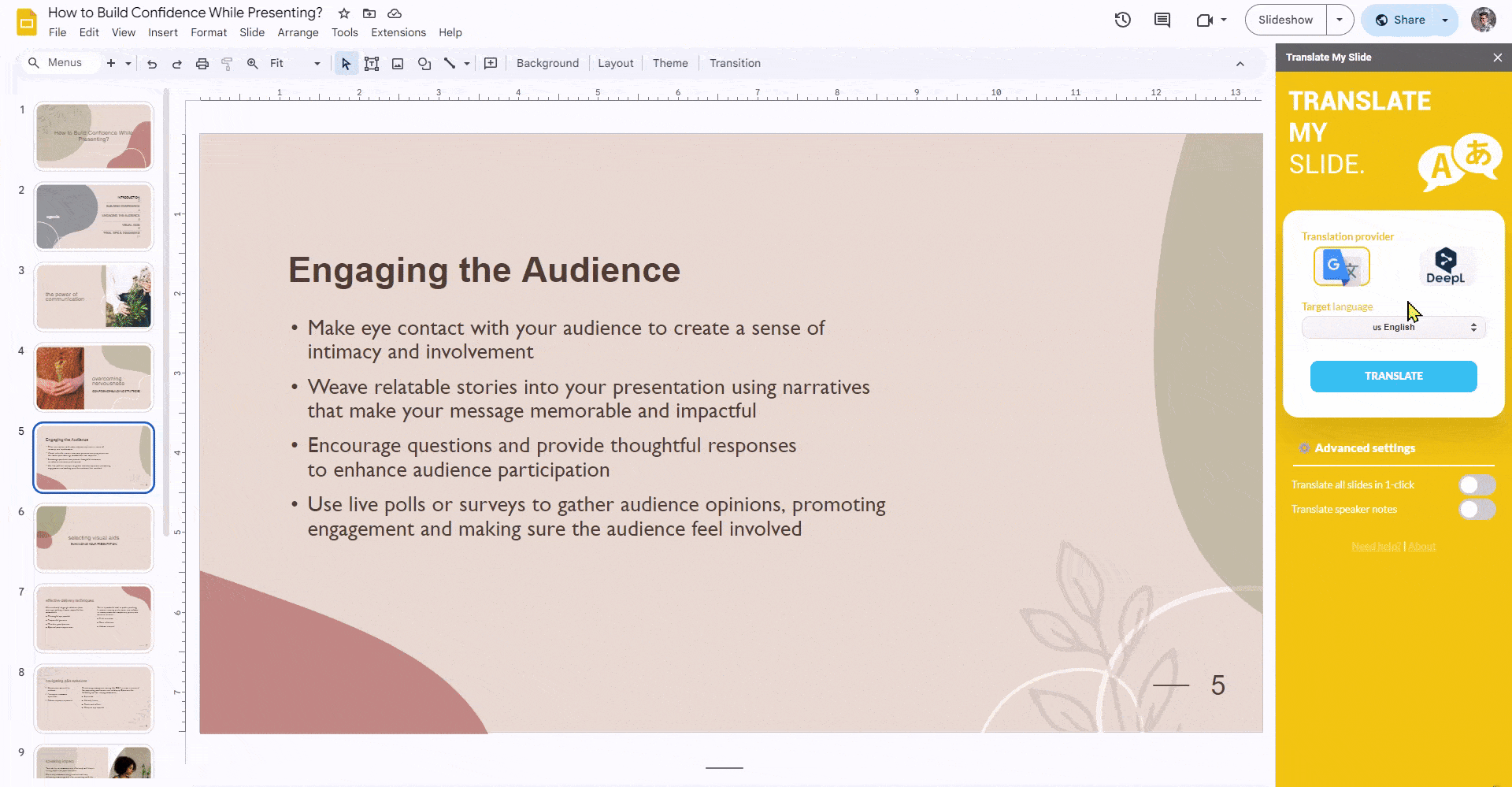1512x787 pixels.
Task: Open the Insert image tool
Action: pos(398,63)
